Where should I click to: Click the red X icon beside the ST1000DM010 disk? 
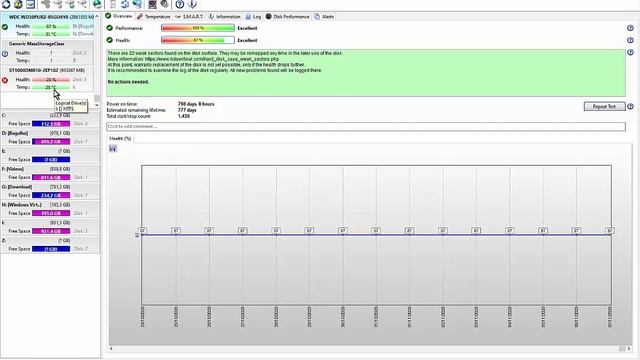pos(5,80)
